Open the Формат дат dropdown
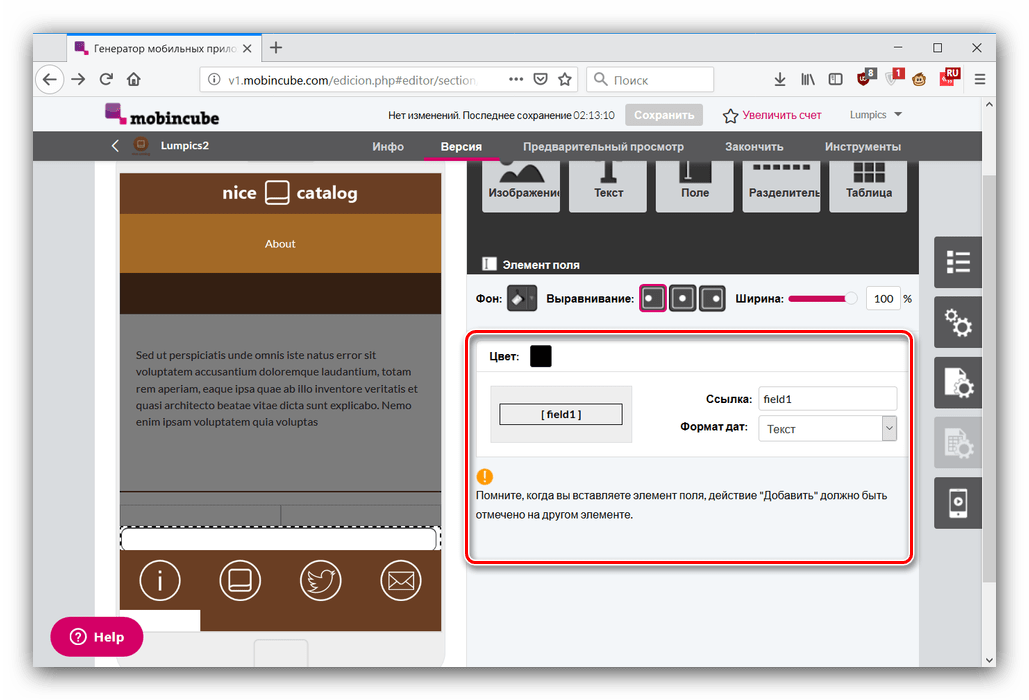This screenshot has width=1029, height=700. pyautogui.click(x=828, y=428)
